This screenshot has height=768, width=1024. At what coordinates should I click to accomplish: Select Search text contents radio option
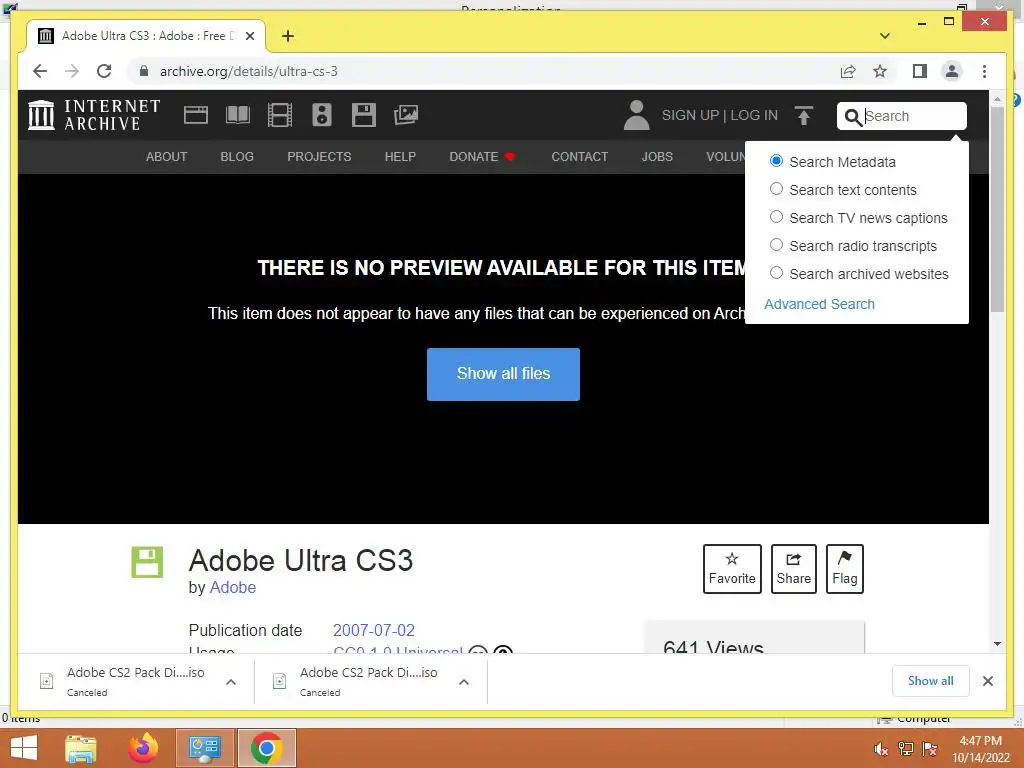776,189
